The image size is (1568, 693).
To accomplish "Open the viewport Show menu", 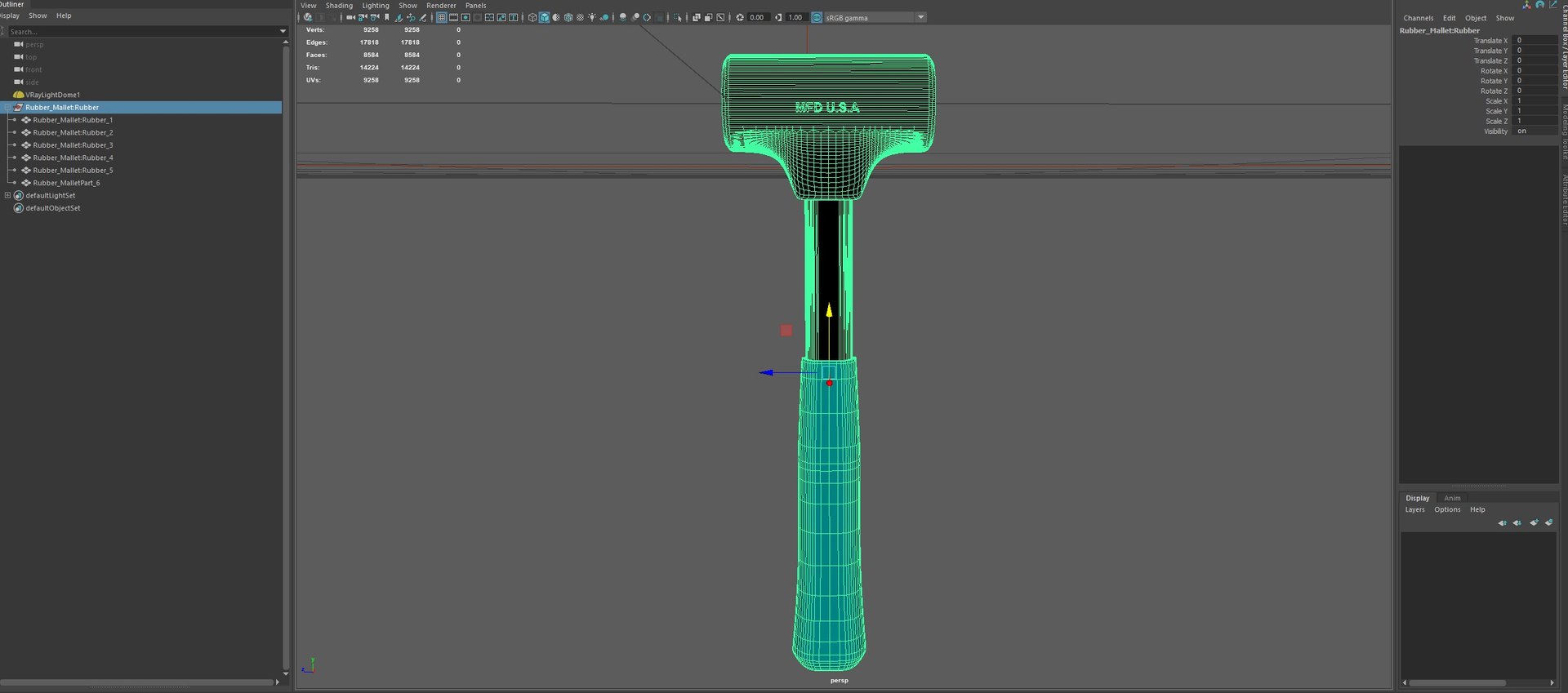I will point(408,6).
